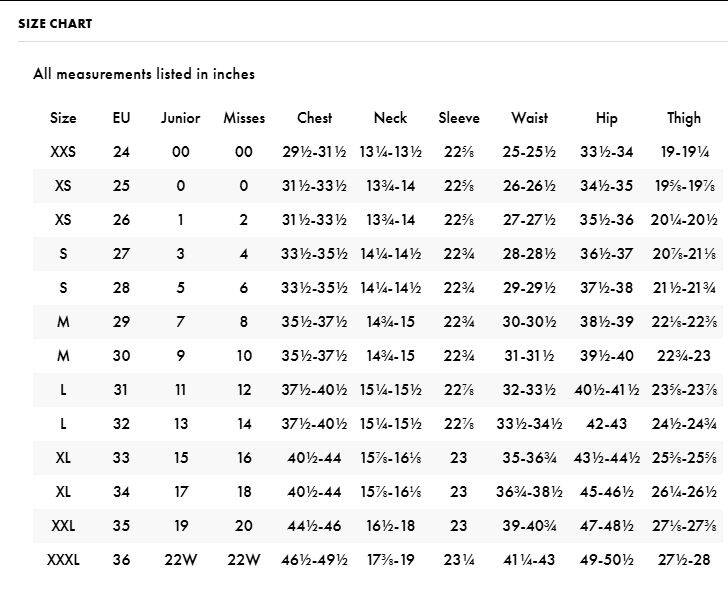Click the Misses column header
This screenshot has width=728, height=607.
[244, 118]
